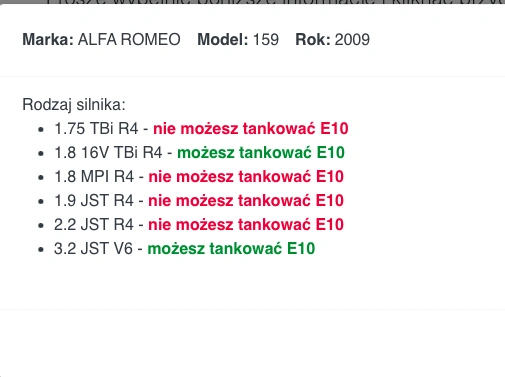Click green E10 status for 3.2 JST V6
This screenshot has height=377, width=505.
coord(231,249)
